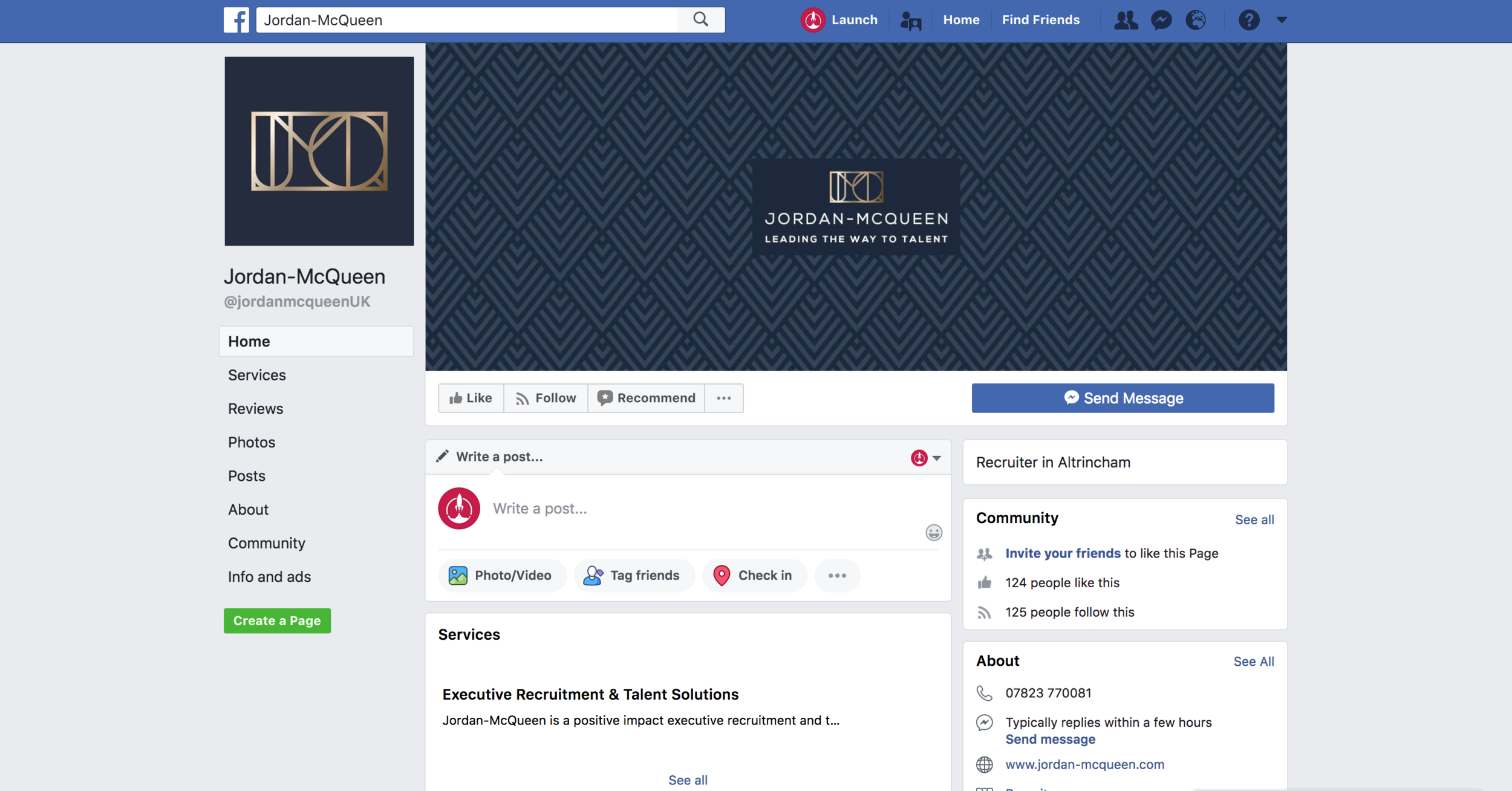Open the Launch profile avatar

[813, 20]
